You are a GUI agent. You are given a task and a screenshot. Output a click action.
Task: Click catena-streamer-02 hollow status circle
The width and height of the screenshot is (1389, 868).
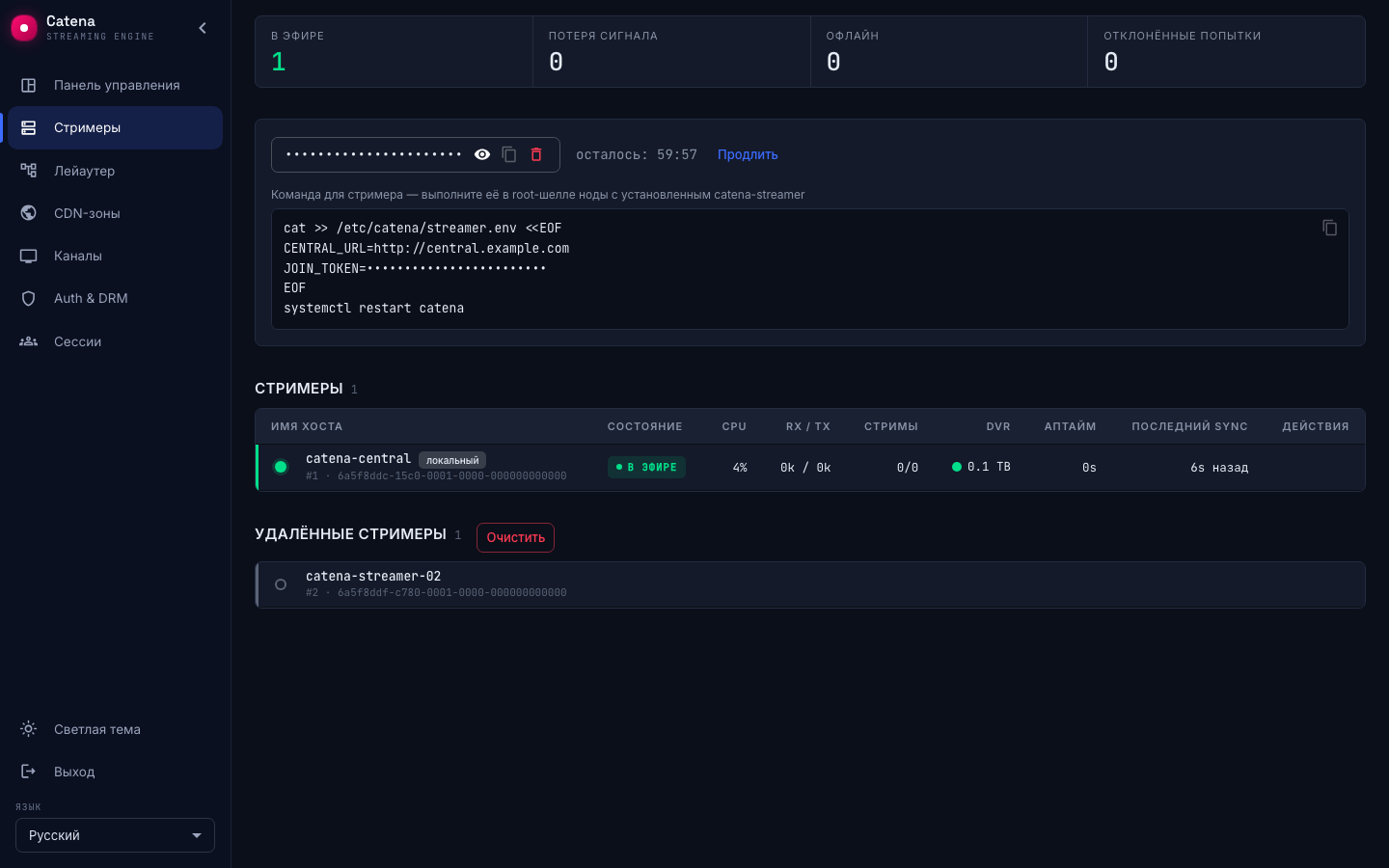(x=281, y=584)
